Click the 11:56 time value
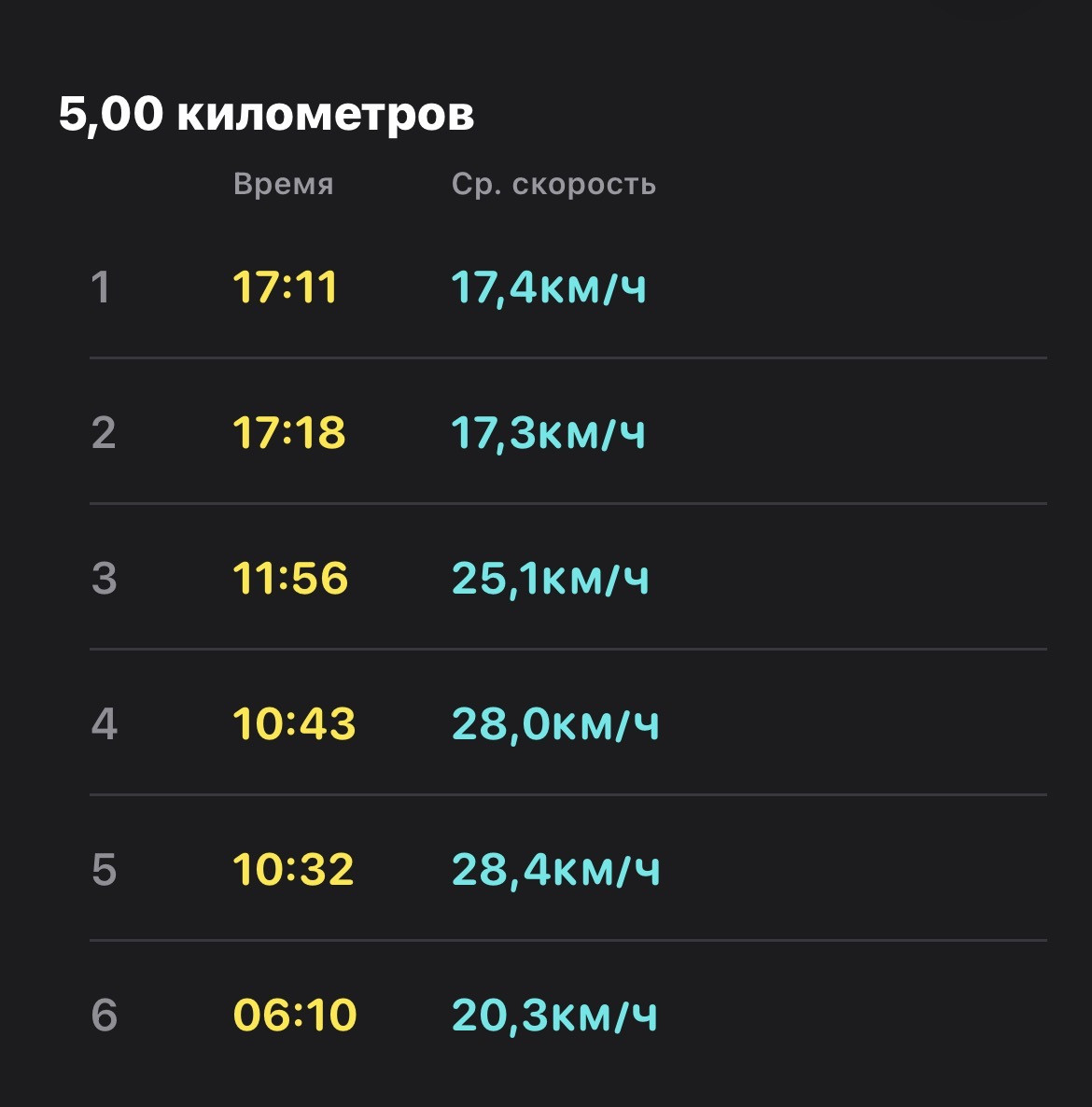The height and width of the screenshot is (1107, 1092). tap(291, 578)
